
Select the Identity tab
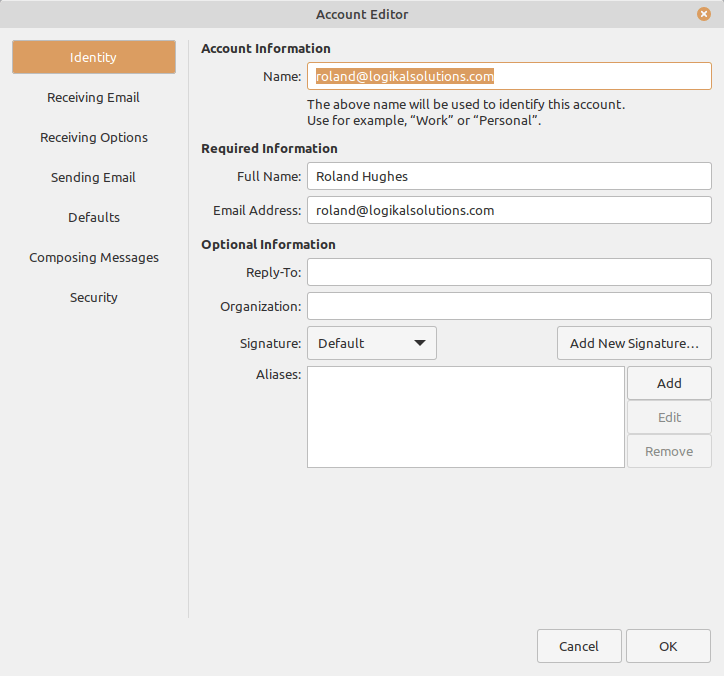point(93,57)
